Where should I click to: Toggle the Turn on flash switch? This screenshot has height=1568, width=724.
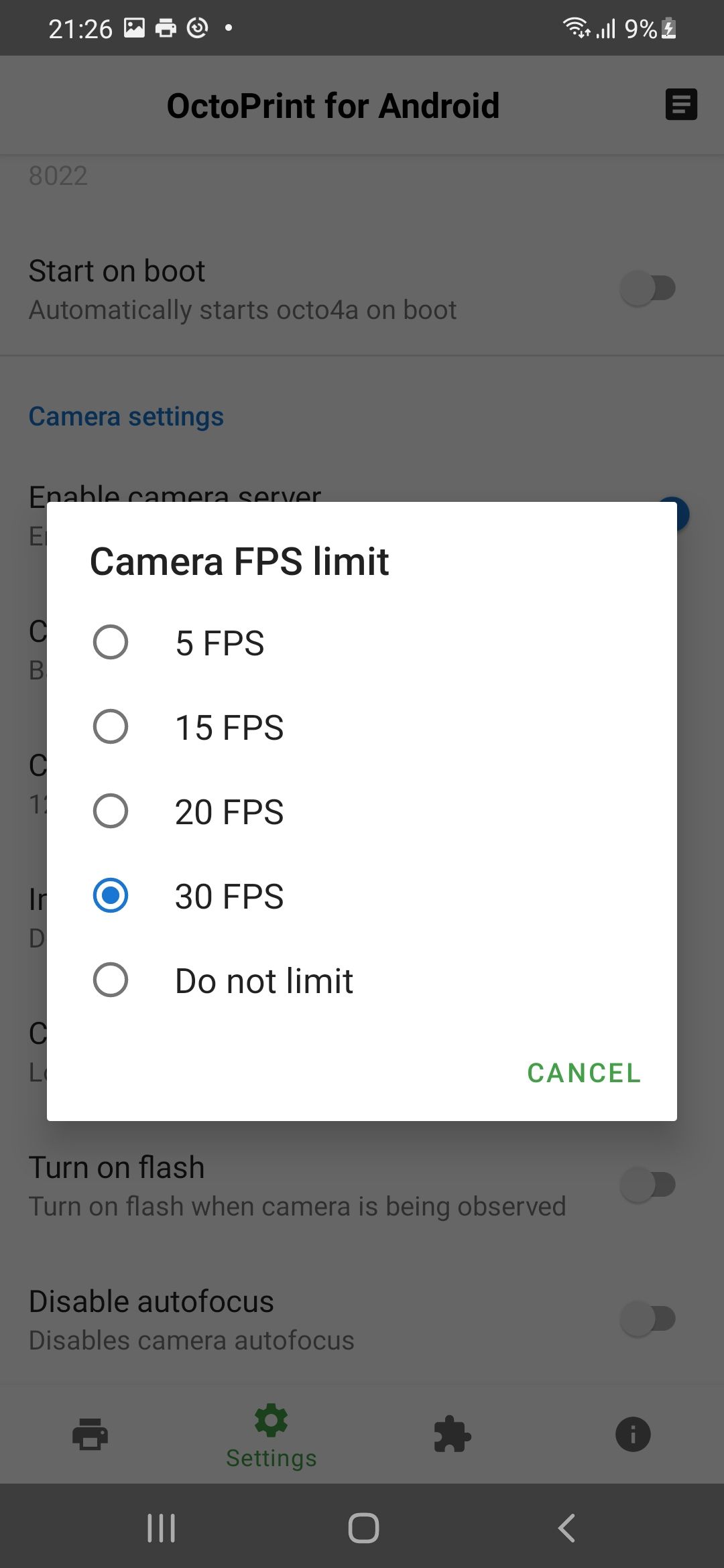coord(648,1185)
